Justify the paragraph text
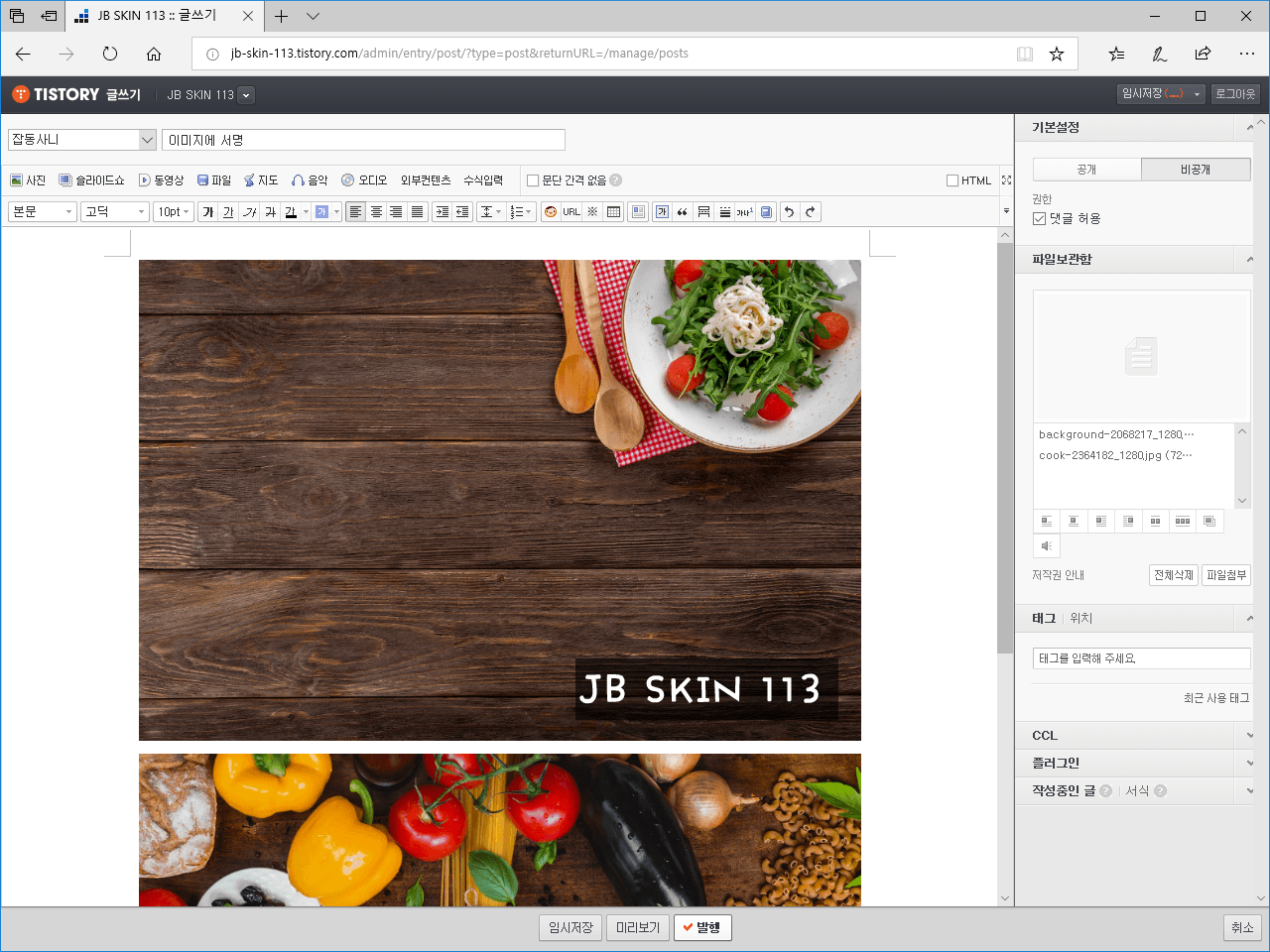Image resolution: width=1270 pixels, height=952 pixels. pos(417,212)
